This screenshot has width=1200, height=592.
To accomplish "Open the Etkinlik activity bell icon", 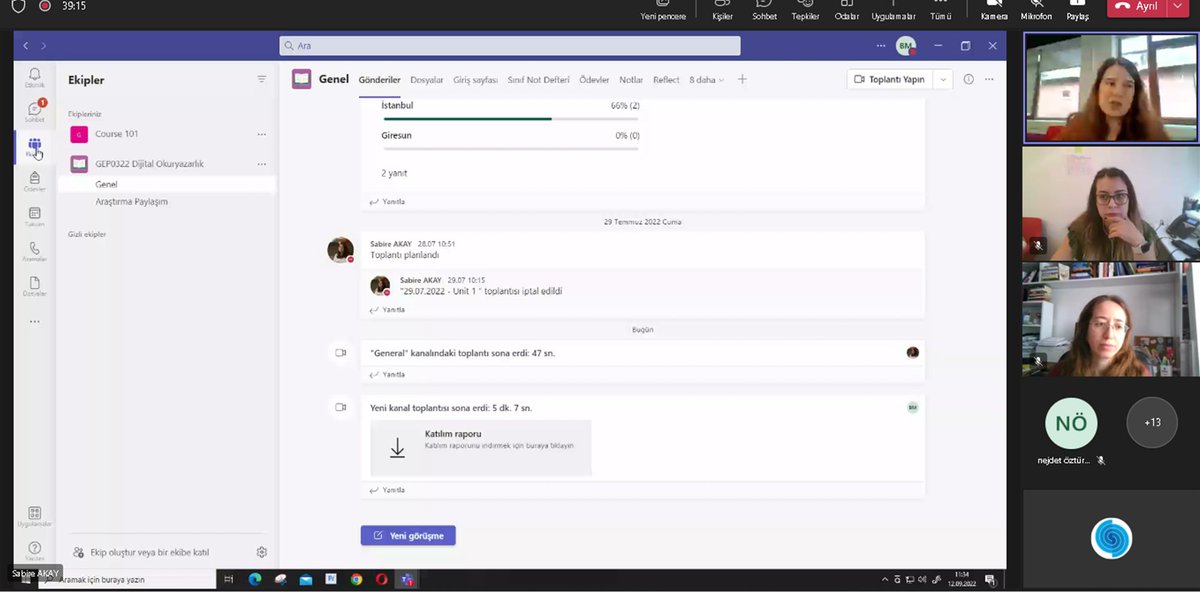I will coord(35,77).
